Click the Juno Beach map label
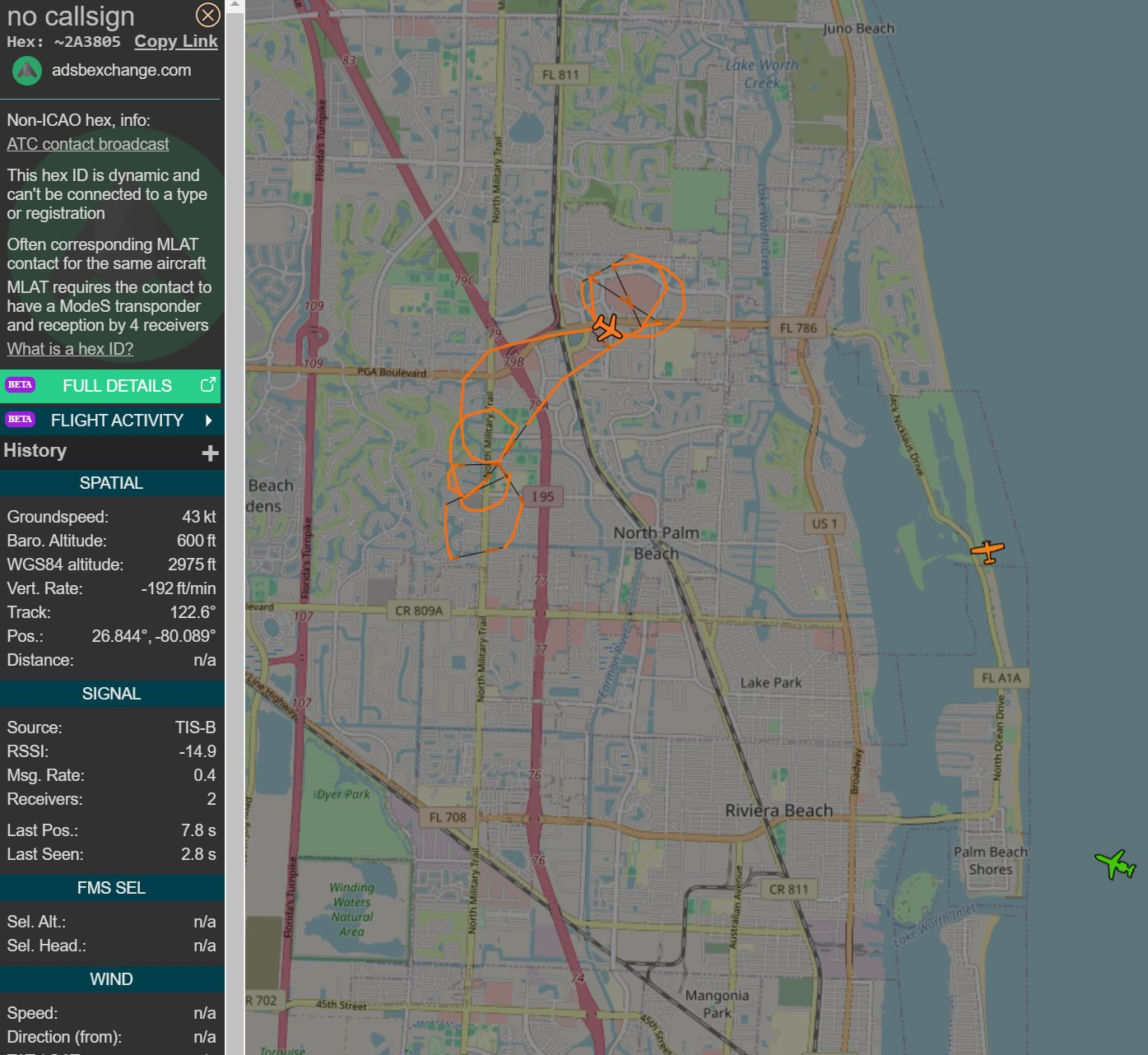 [x=858, y=29]
